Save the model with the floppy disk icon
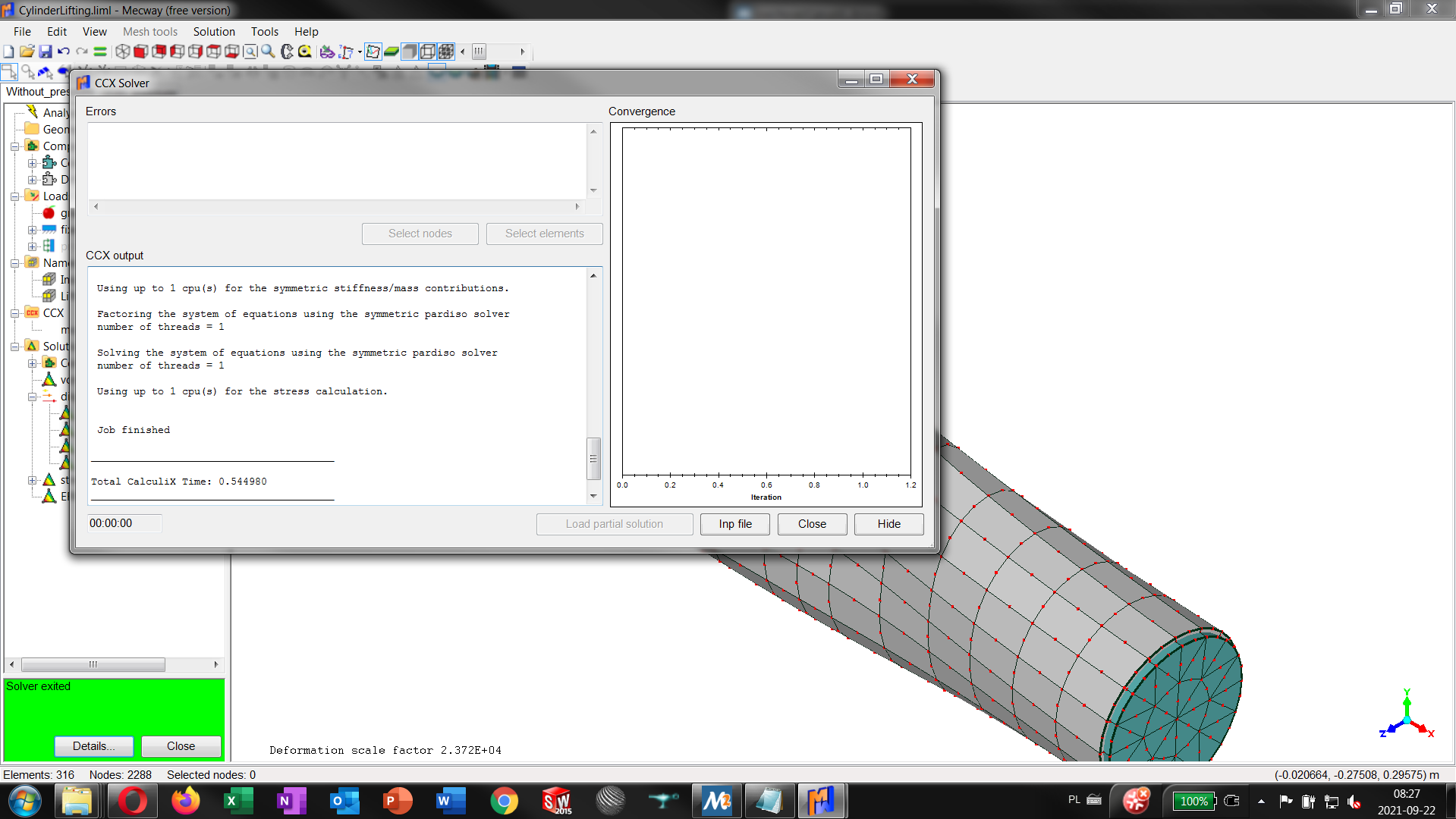 point(46,52)
